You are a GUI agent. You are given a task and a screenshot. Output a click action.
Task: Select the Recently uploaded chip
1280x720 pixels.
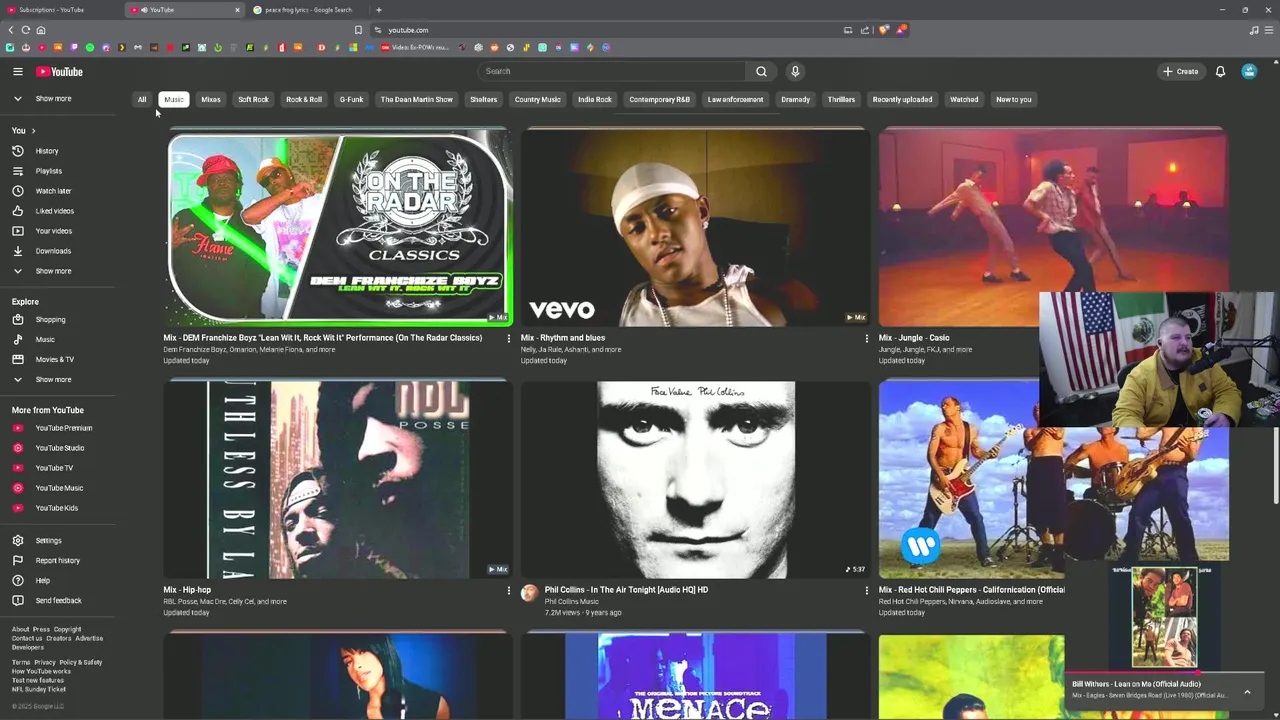(x=902, y=99)
